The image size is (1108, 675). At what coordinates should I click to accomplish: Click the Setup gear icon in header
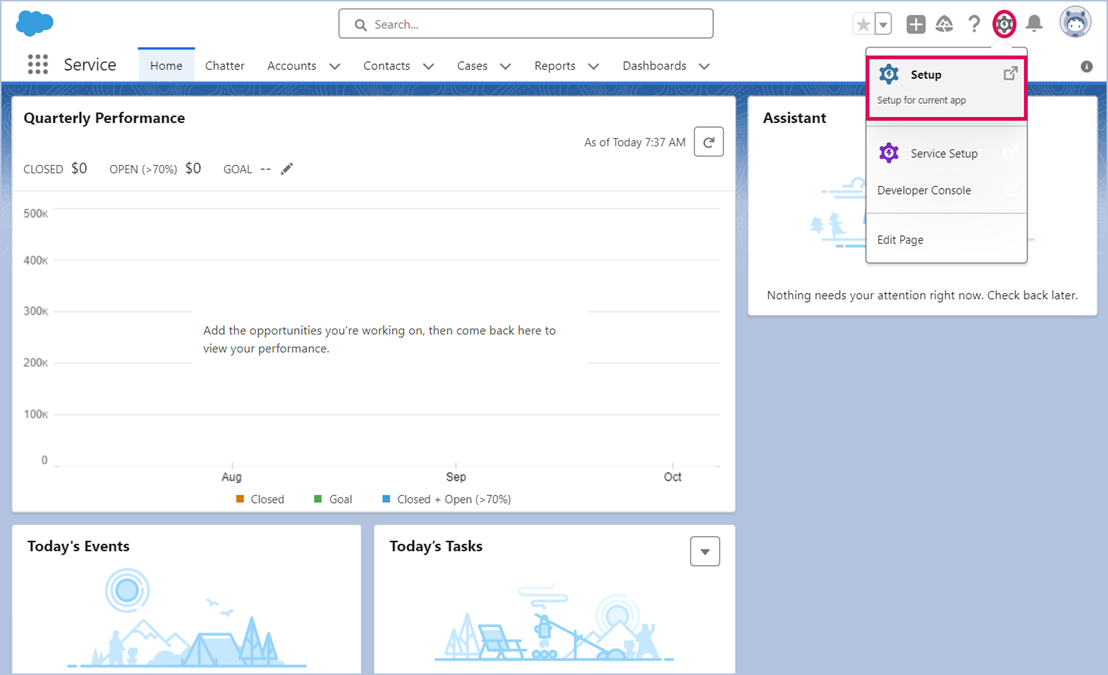point(1004,25)
